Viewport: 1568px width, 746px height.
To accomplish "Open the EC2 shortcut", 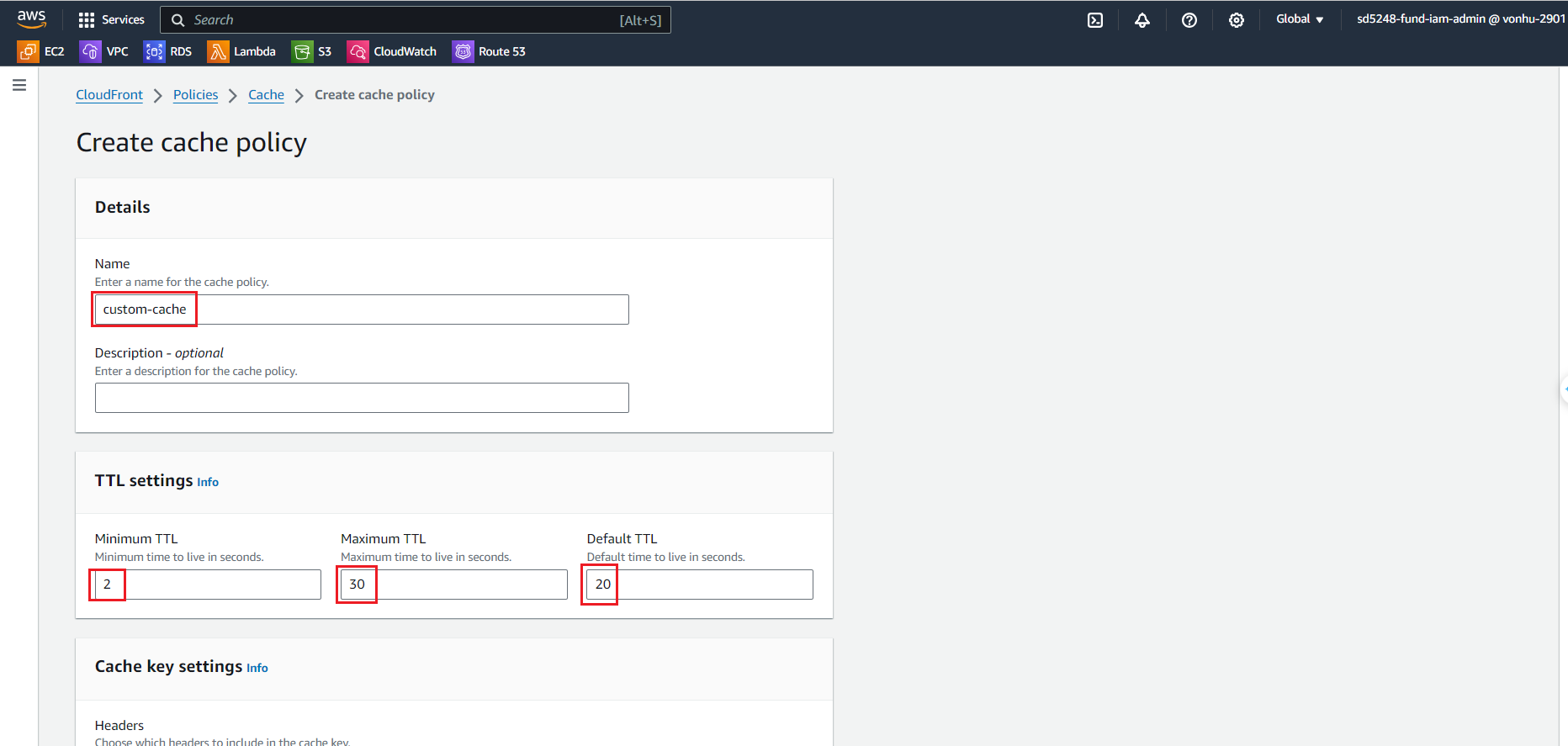I will [41, 51].
